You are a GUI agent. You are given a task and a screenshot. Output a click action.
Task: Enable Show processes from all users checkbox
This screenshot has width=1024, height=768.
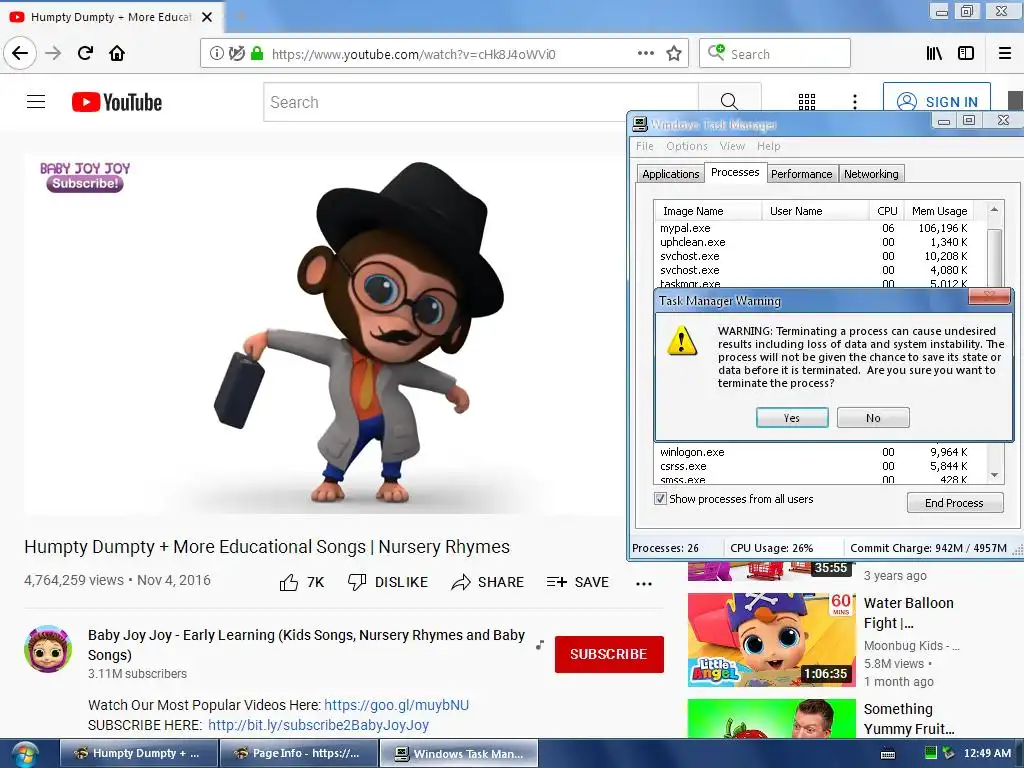(660, 499)
